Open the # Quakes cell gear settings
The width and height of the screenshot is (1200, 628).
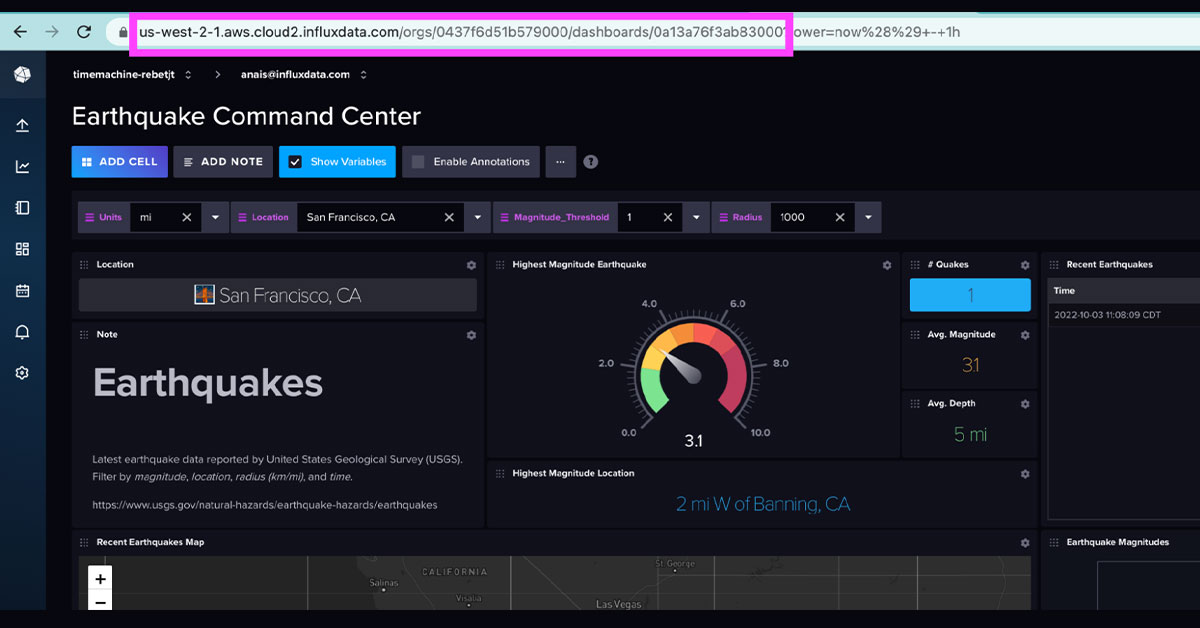pos(1025,265)
